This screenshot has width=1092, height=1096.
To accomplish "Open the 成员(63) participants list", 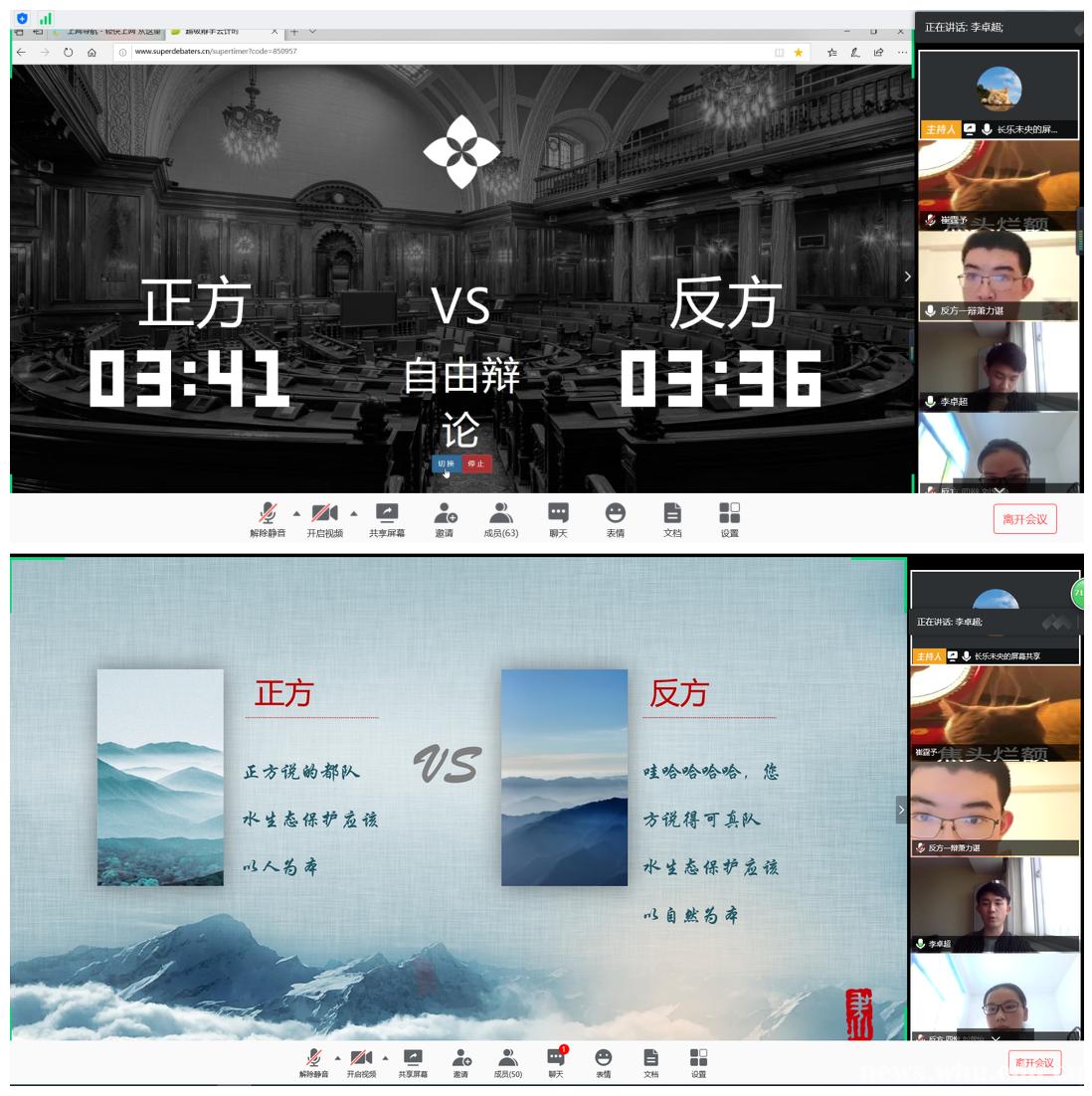I will click(501, 513).
